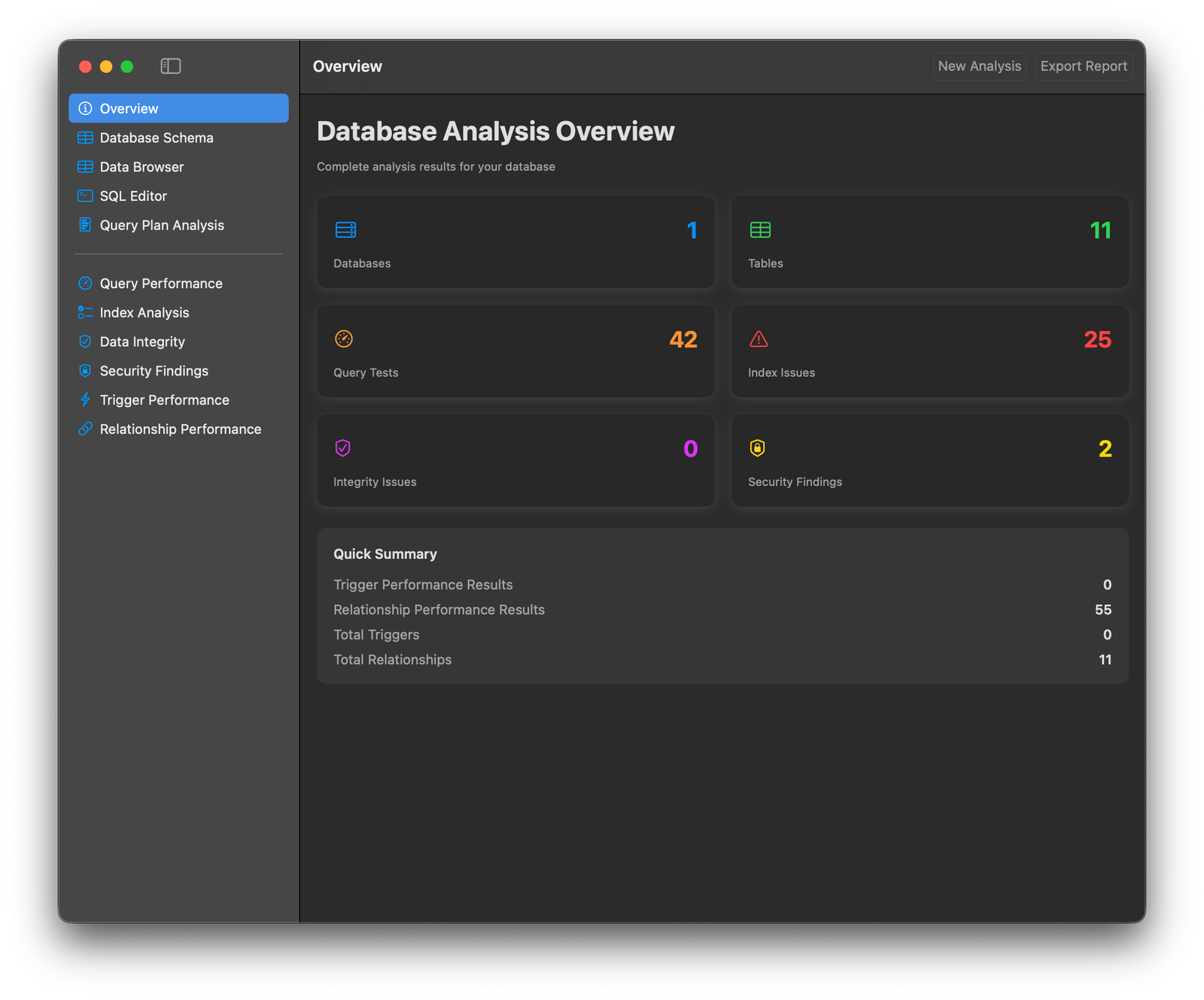
Task: Open Security Findings via its sidebar icon
Action: point(85,370)
